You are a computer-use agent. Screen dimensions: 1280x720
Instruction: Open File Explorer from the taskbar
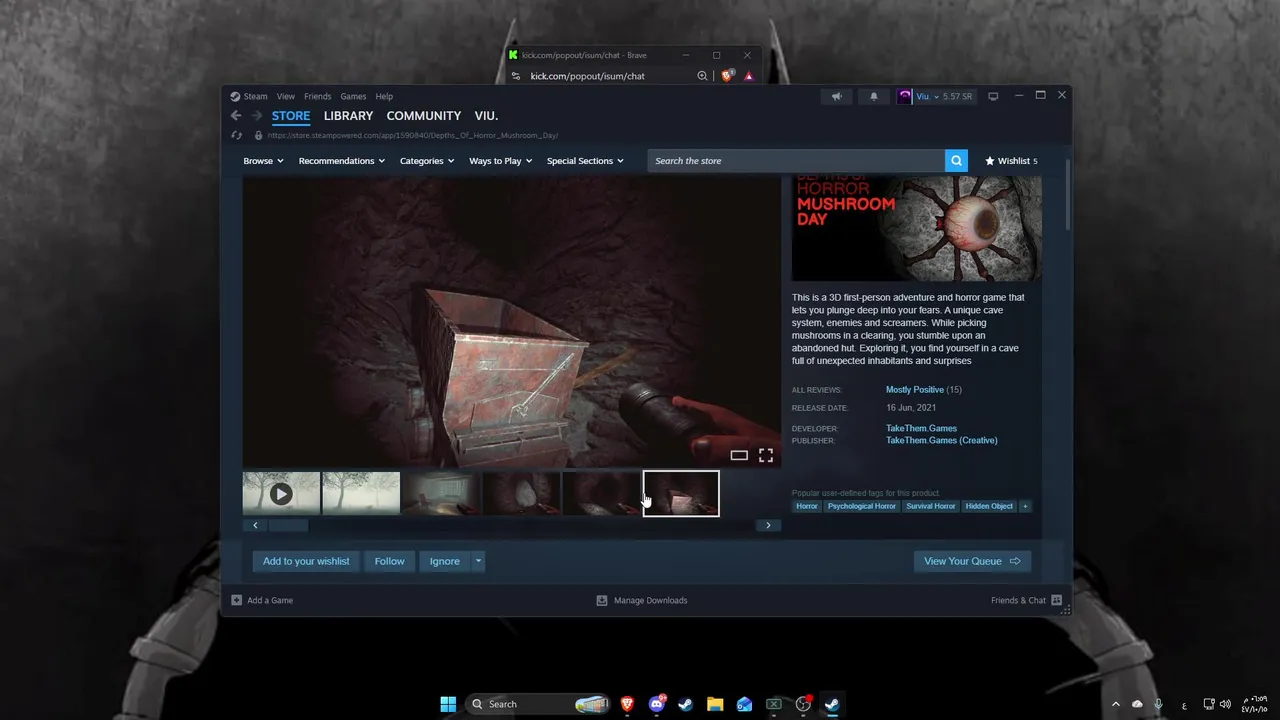[715, 704]
